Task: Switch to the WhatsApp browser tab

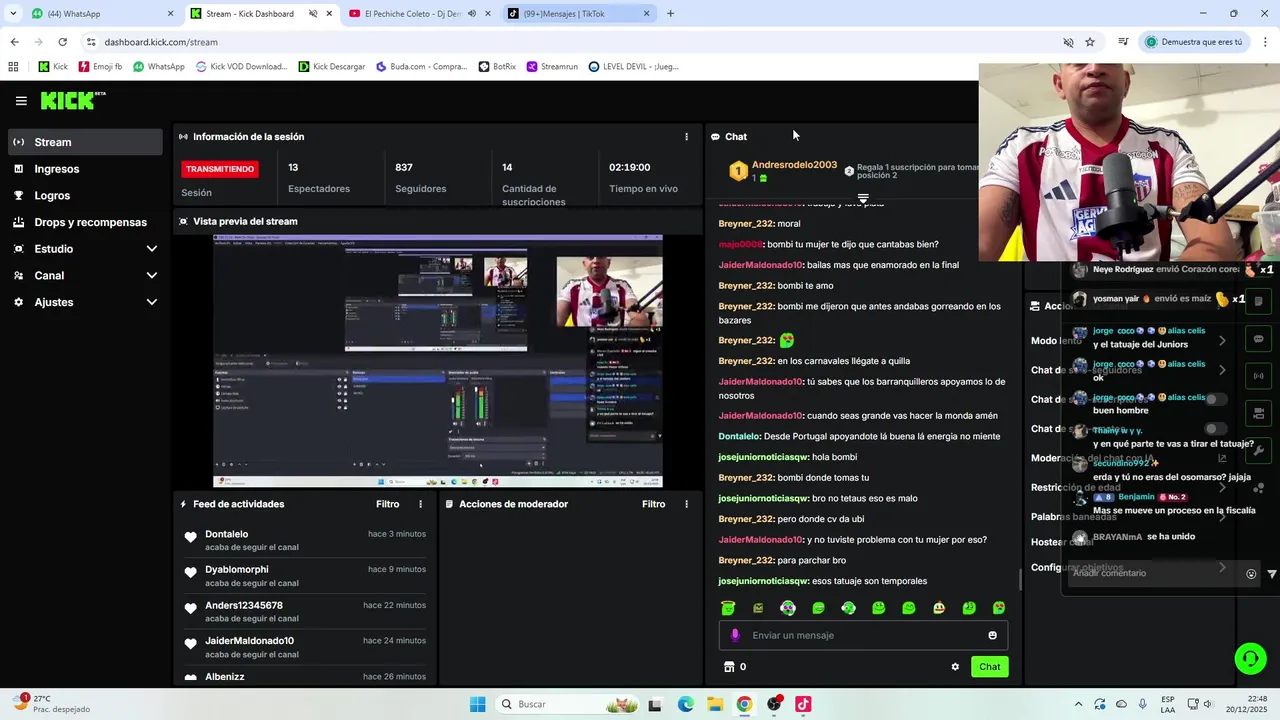Action: 101,14
